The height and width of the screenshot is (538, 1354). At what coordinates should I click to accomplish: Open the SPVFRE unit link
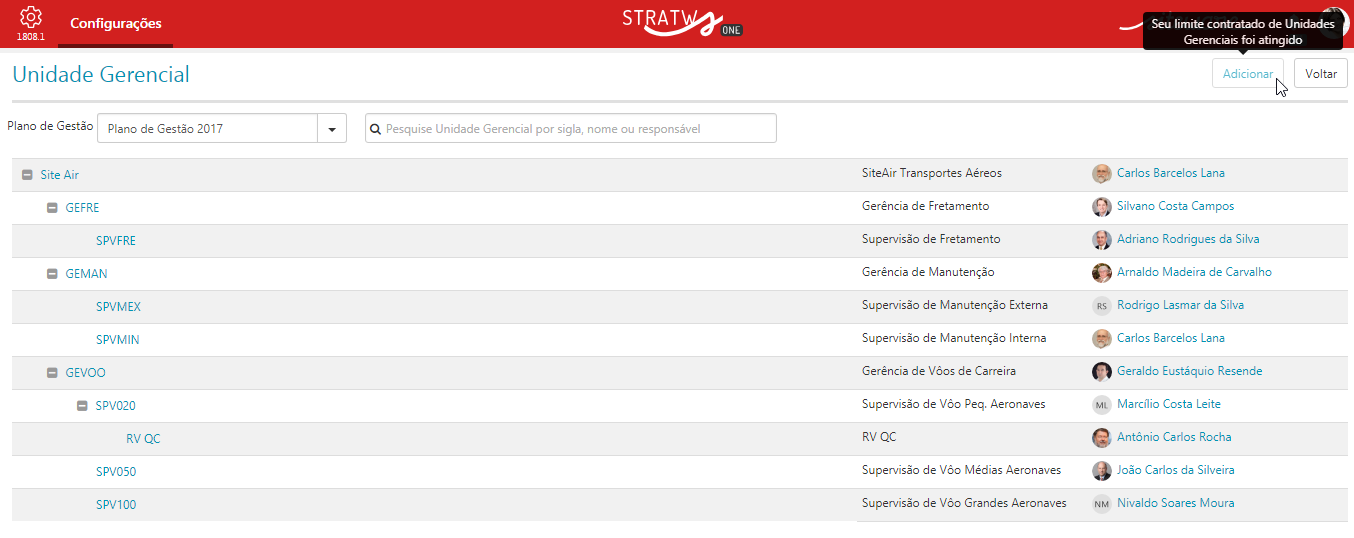click(116, 241)
